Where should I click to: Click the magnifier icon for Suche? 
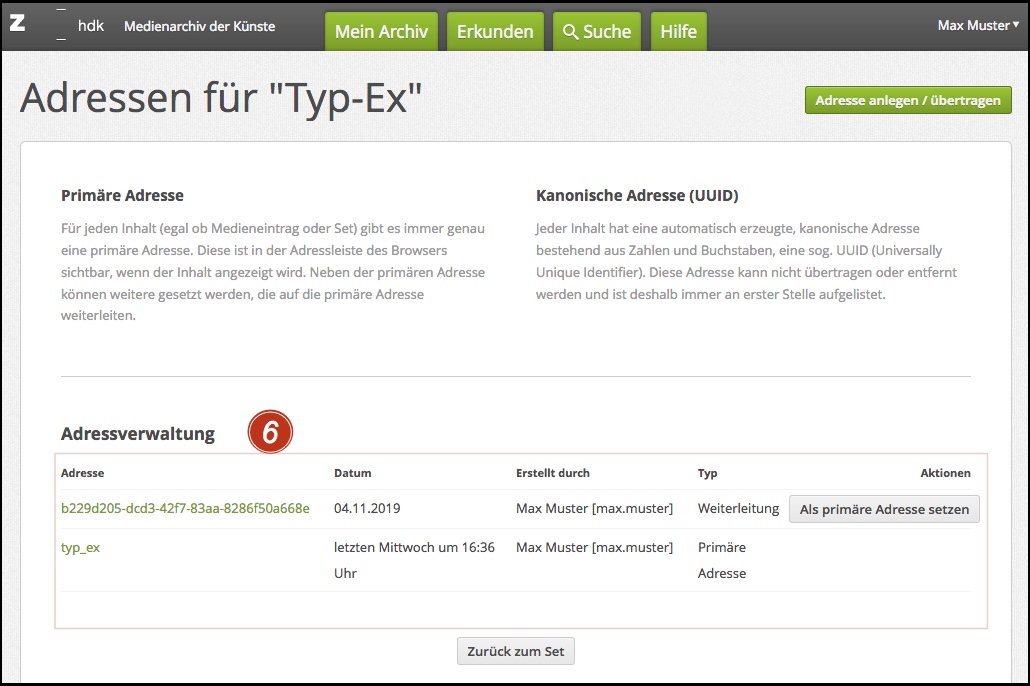(571, 32)
